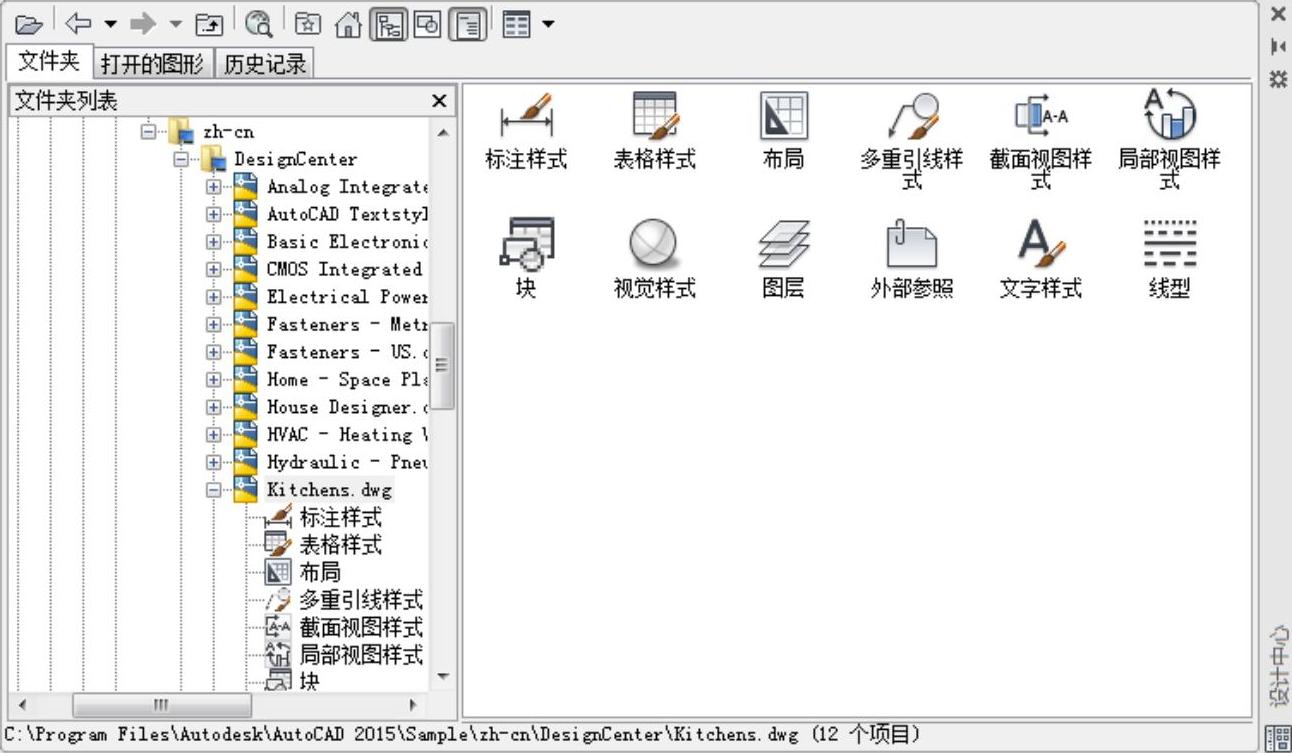Screen dimensions: 1292x753
Task: Click the Load (open folder) toolbar icon
Action: tap(28, 24)
